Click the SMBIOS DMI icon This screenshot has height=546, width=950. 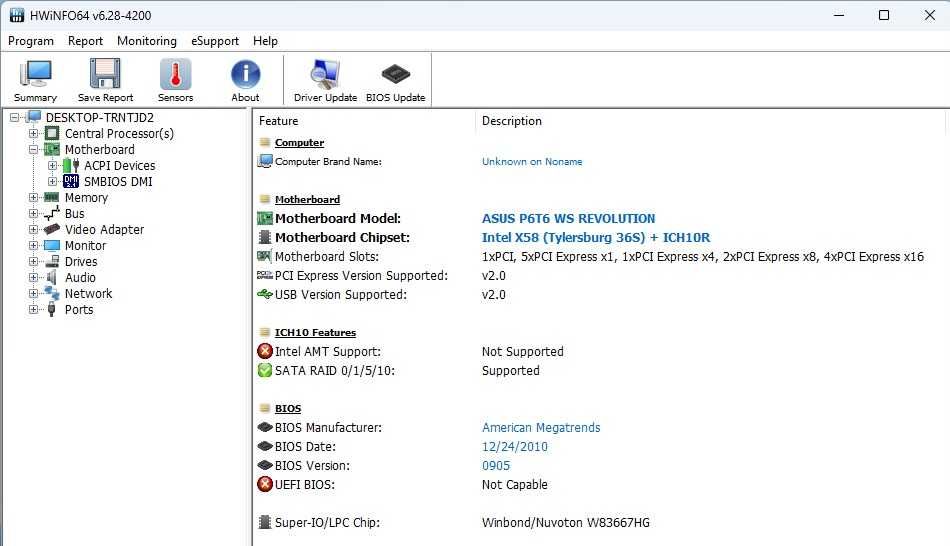tap(71, 181)
